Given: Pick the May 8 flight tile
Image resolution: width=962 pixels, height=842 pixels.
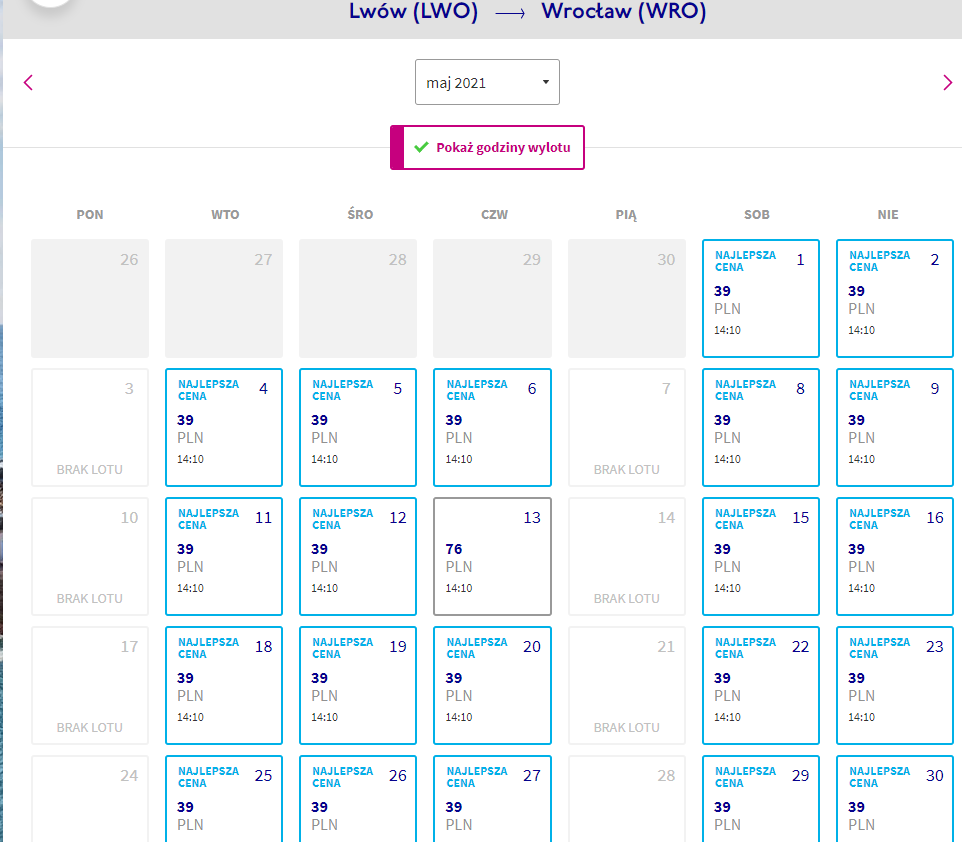Looking at the screenshot, I should pos(761,427).
